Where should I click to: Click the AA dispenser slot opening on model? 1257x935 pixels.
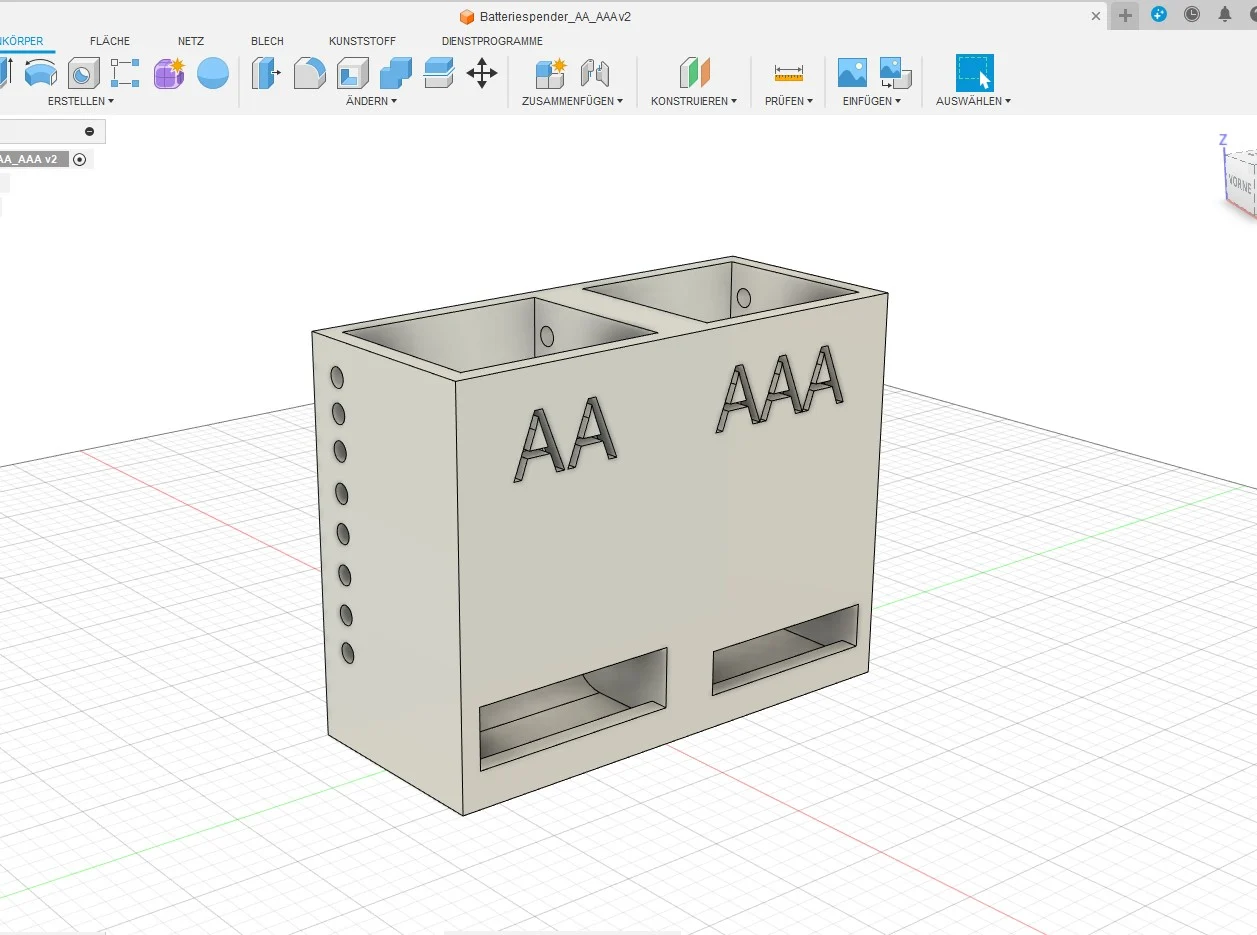pyautogui.click(x=573, y=709)
